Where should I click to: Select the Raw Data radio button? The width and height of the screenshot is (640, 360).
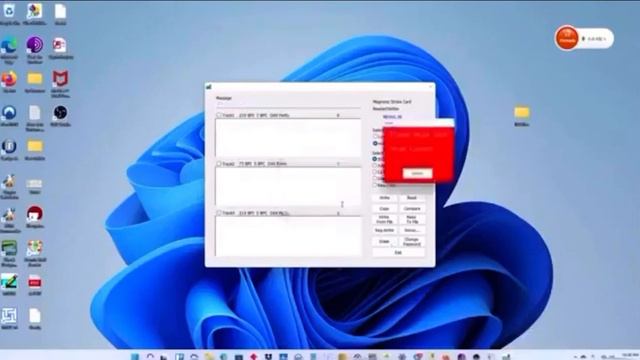(x=375, y=185)
